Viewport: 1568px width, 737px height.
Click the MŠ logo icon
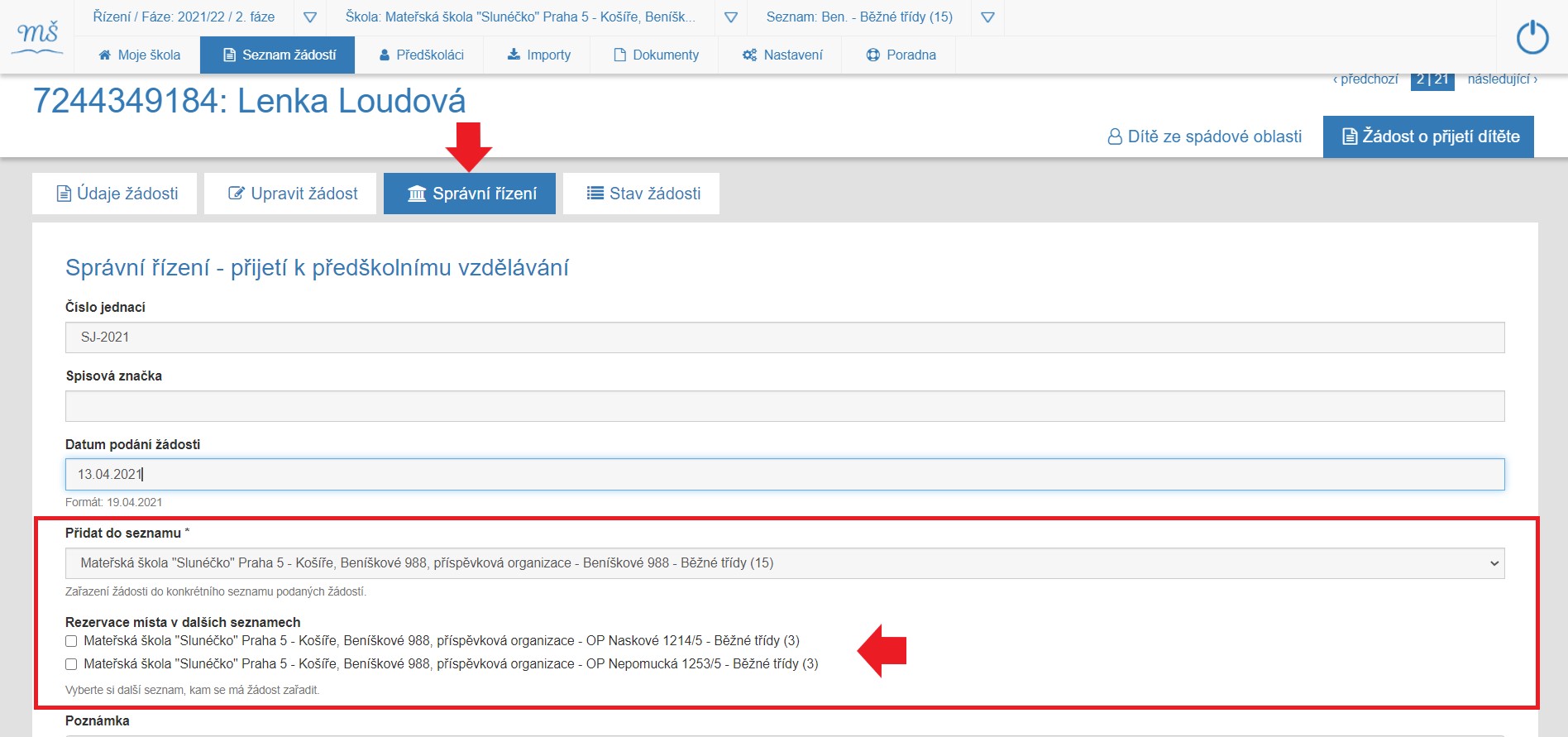coord(39,37)
